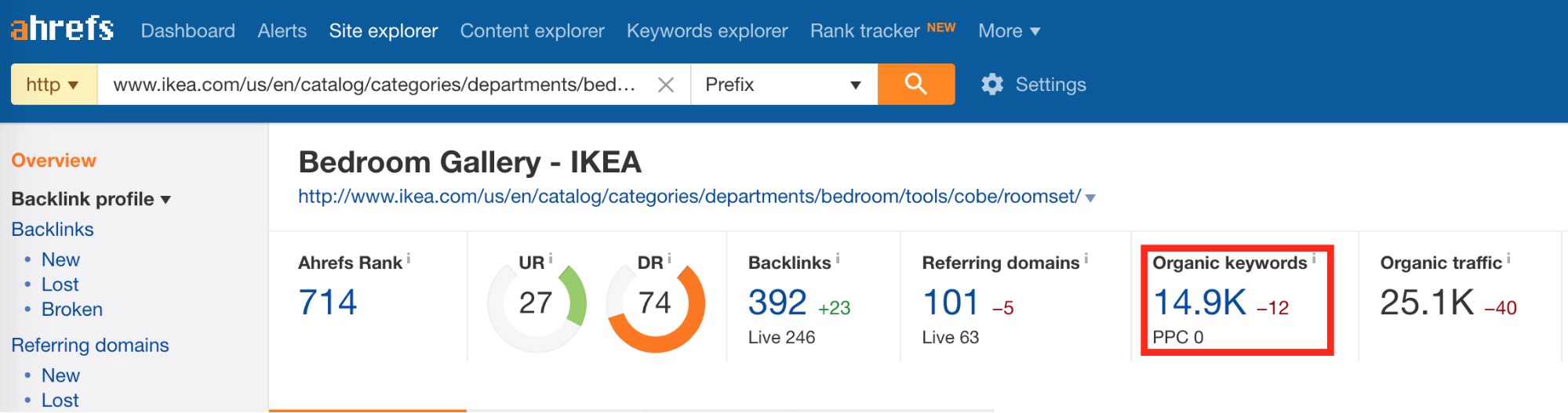
Task: Open the Organic keywords count 14.9K
Action: (x=1199, y=303)
